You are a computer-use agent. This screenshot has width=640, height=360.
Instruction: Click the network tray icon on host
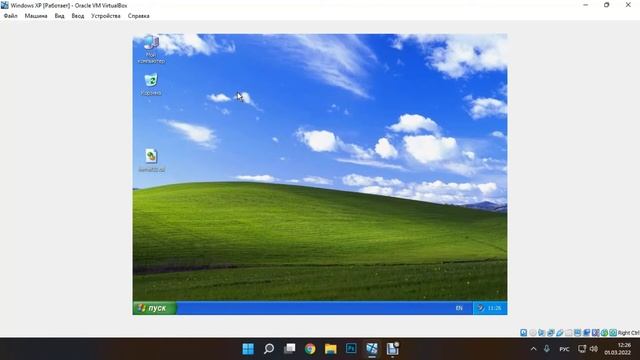pyautogui.click(x=582, y=349)
